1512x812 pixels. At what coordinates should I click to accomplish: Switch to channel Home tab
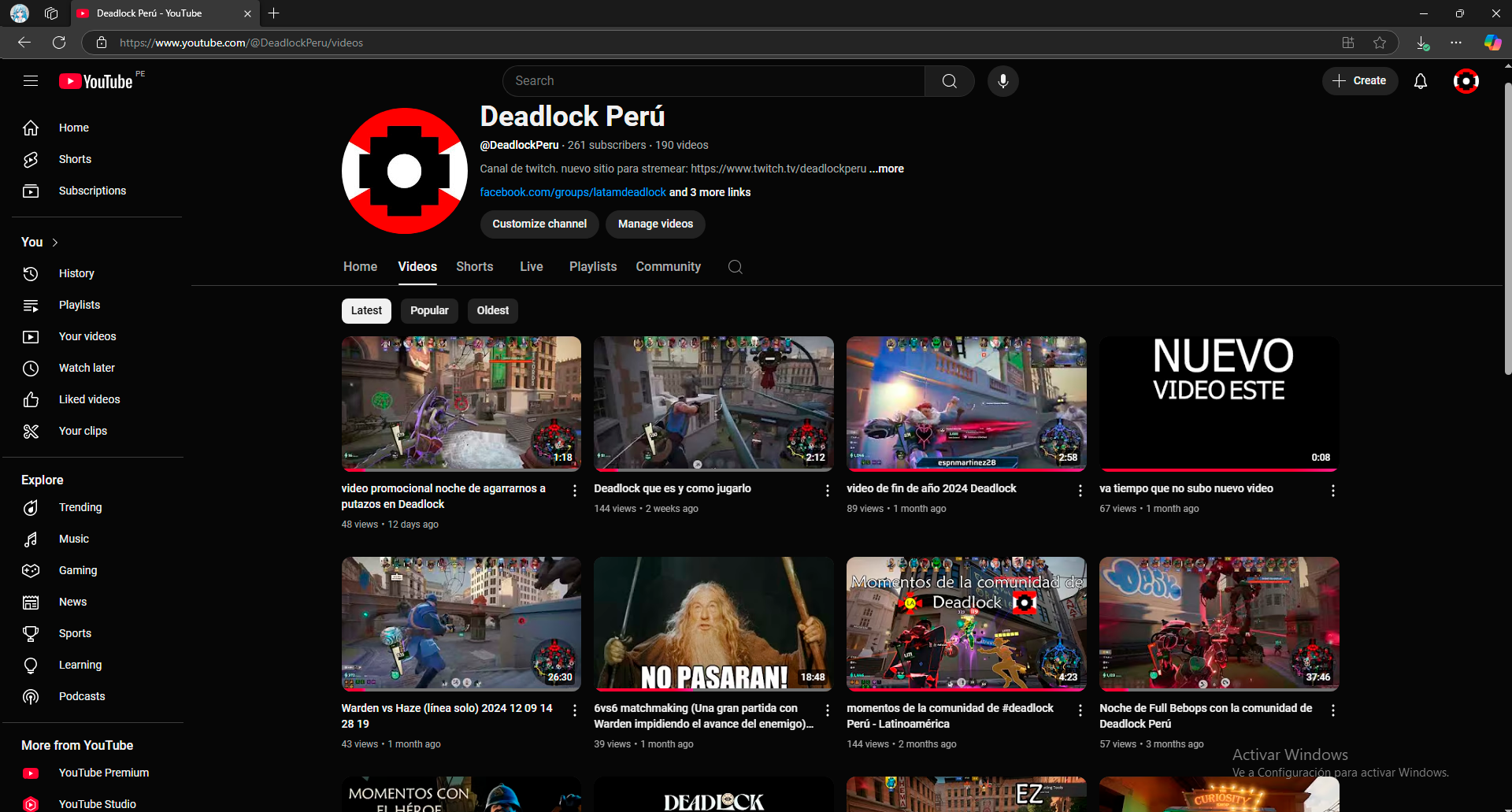tap(360, 267)
